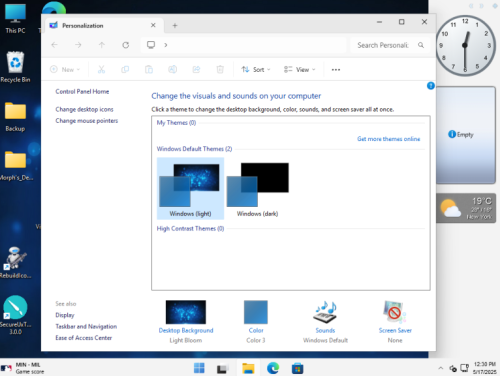The height and width of the screenshot is (376, 500).
Task: Open Control Panel Home
Action: point(82,91)
